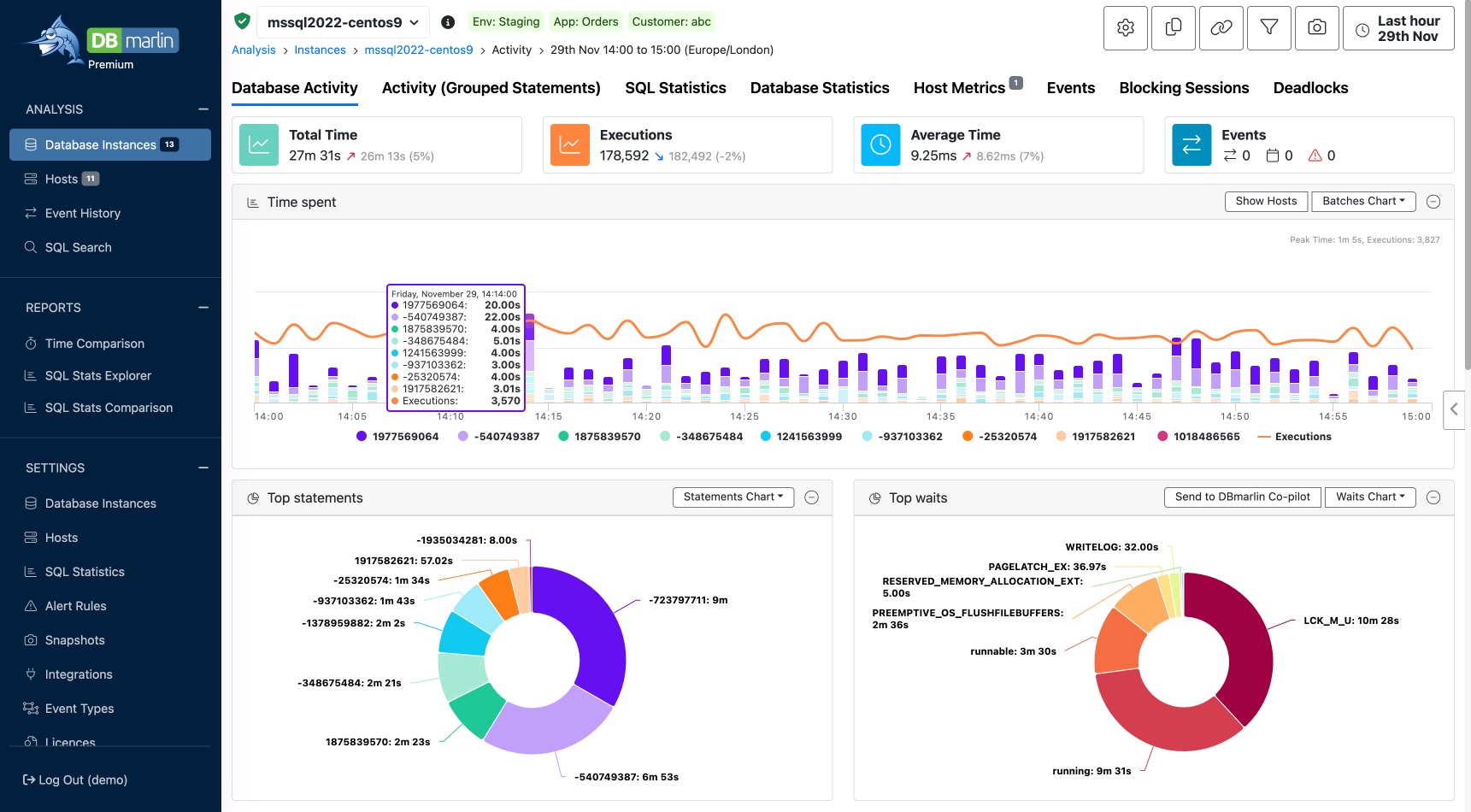Toggle the -937103362 legend series

(903, 437)
